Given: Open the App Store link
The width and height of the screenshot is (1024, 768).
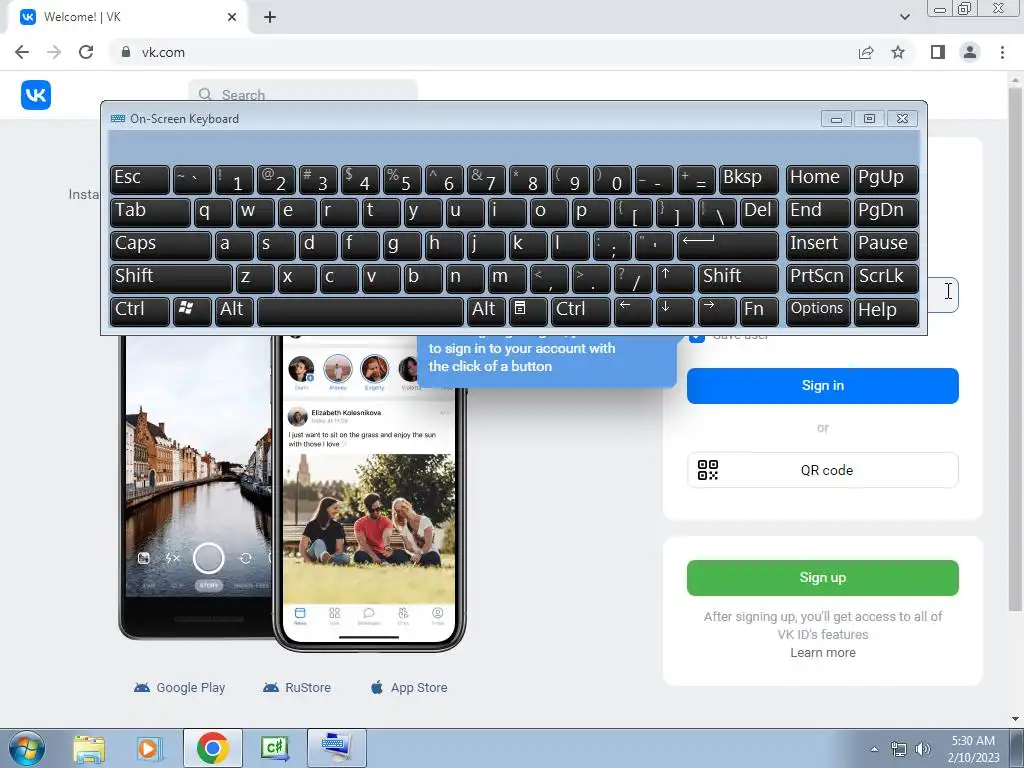Looking at the screenshot, I should [x=409, y=688].
